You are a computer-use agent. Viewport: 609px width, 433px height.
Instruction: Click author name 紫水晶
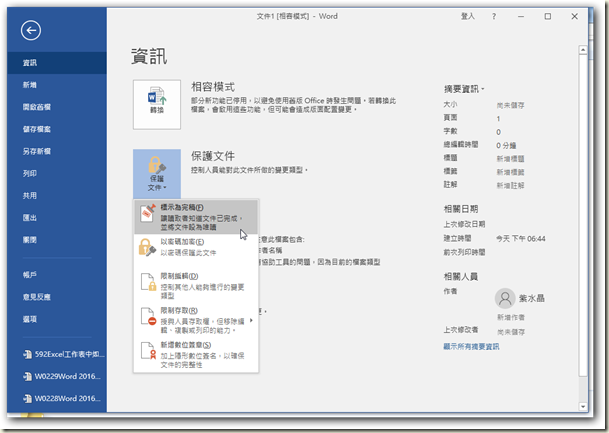532,298
